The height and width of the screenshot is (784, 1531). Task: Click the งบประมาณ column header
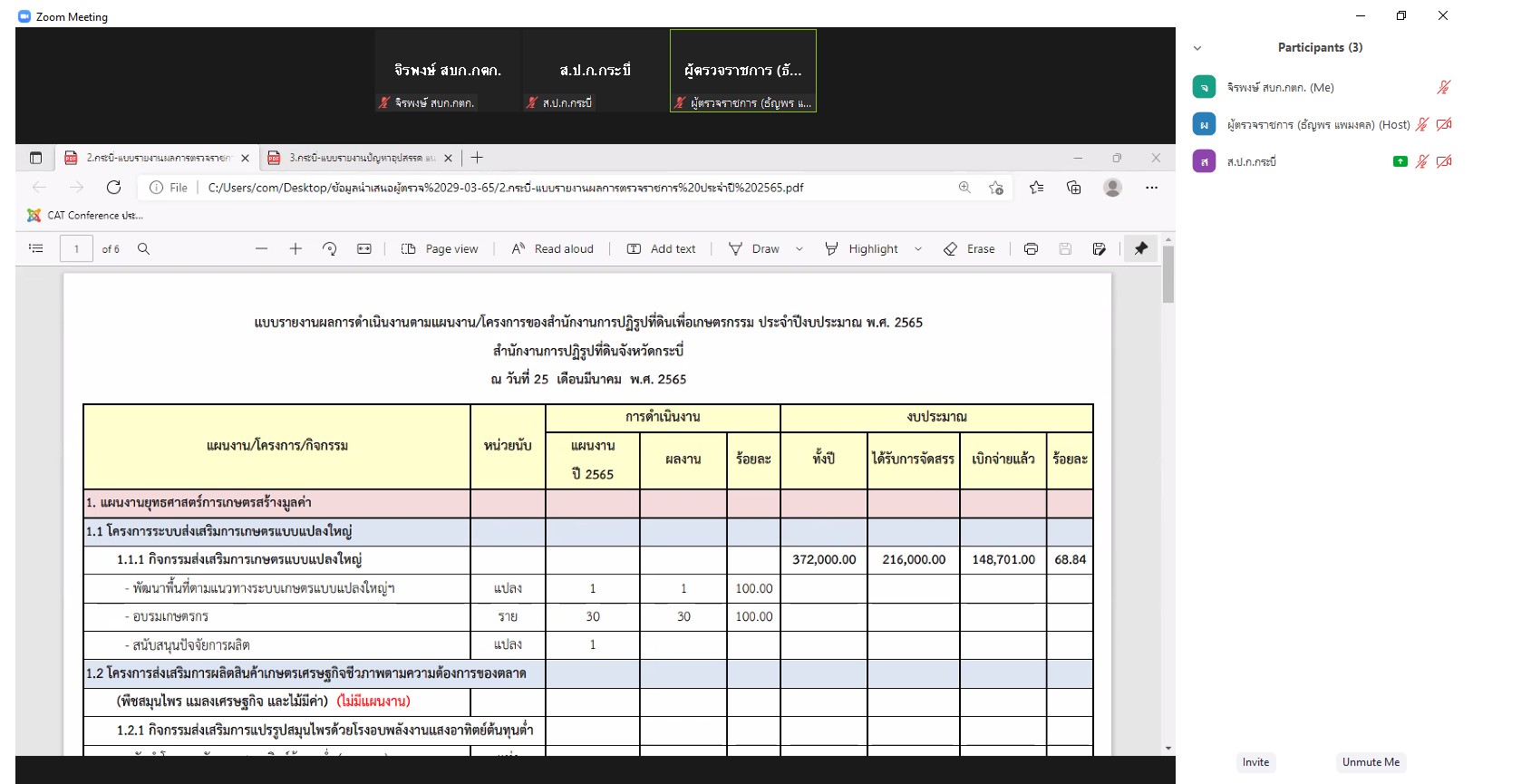pyautogui.click(x=936, y=417)
